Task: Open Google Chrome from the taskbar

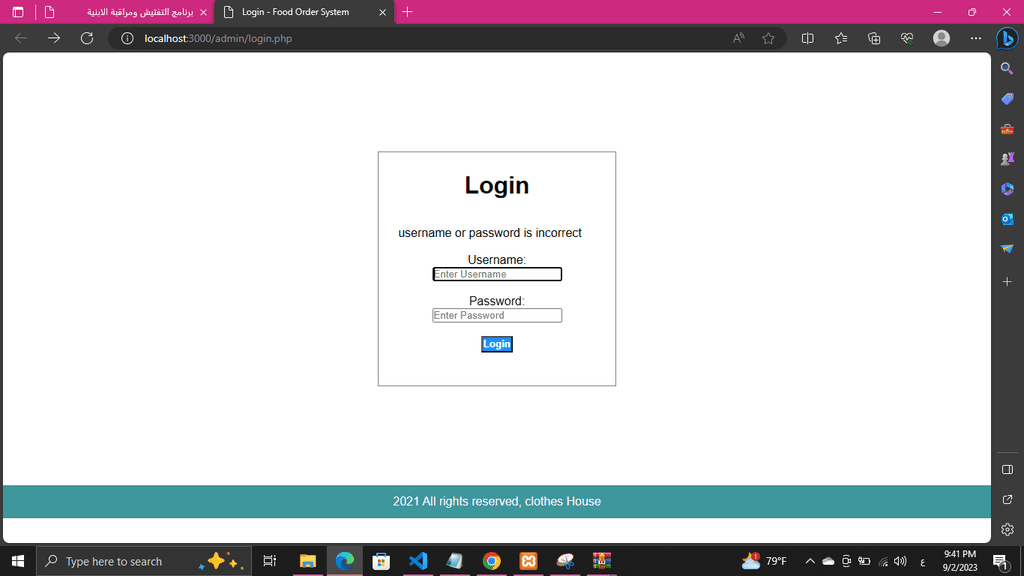Action: tap(492, 561)
